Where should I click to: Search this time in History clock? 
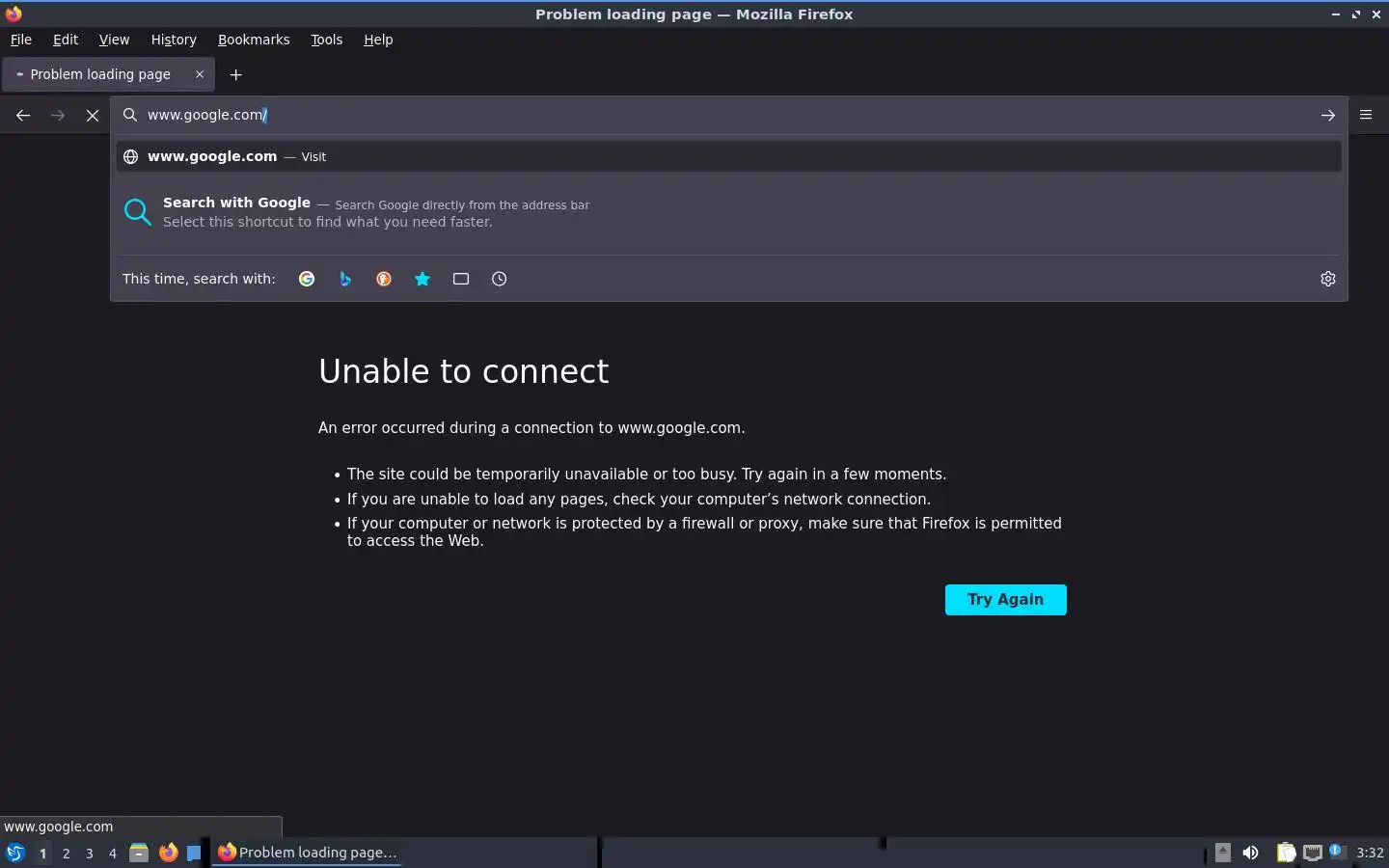pos(499,279)
